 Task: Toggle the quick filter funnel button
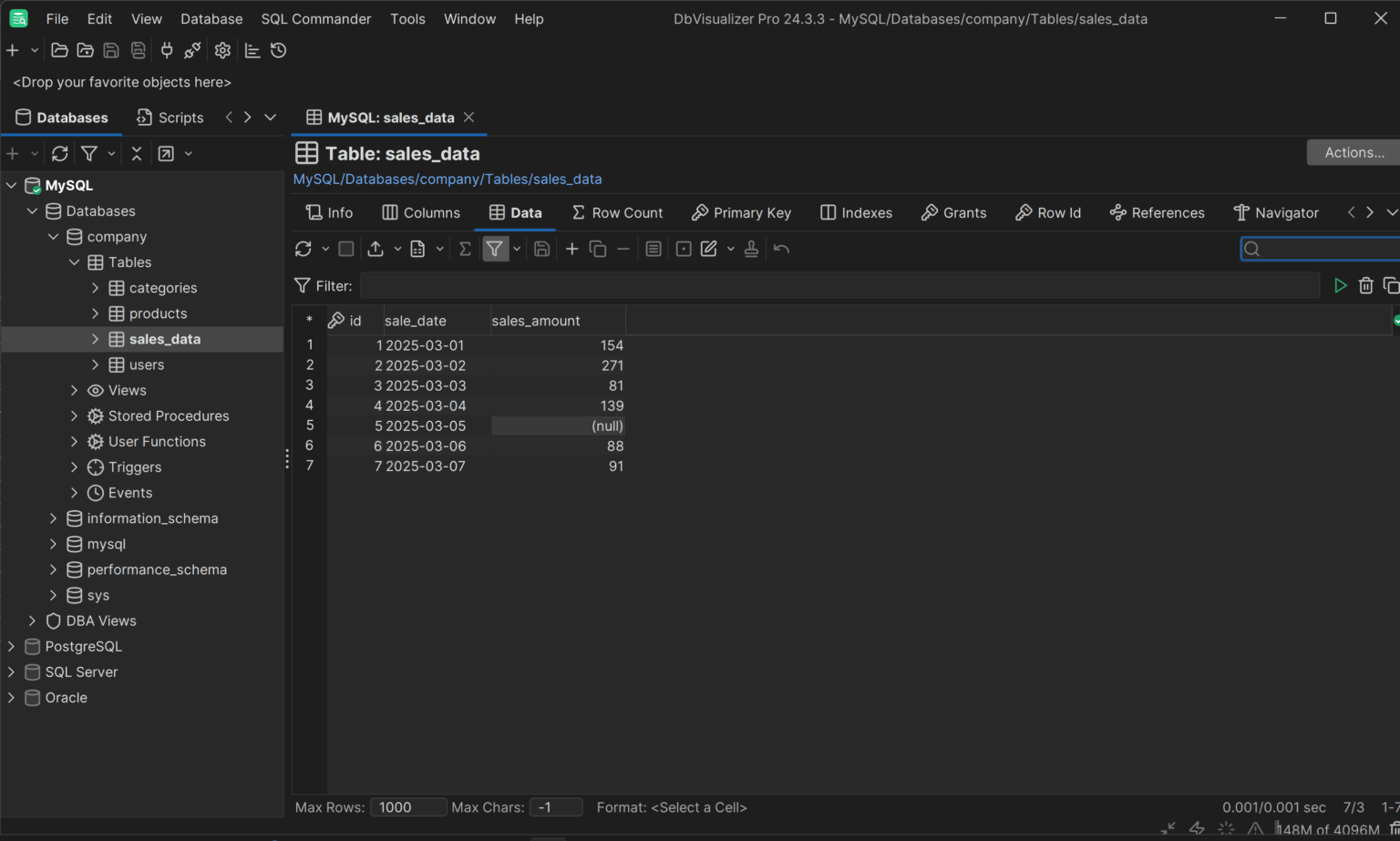click(494, 249)
